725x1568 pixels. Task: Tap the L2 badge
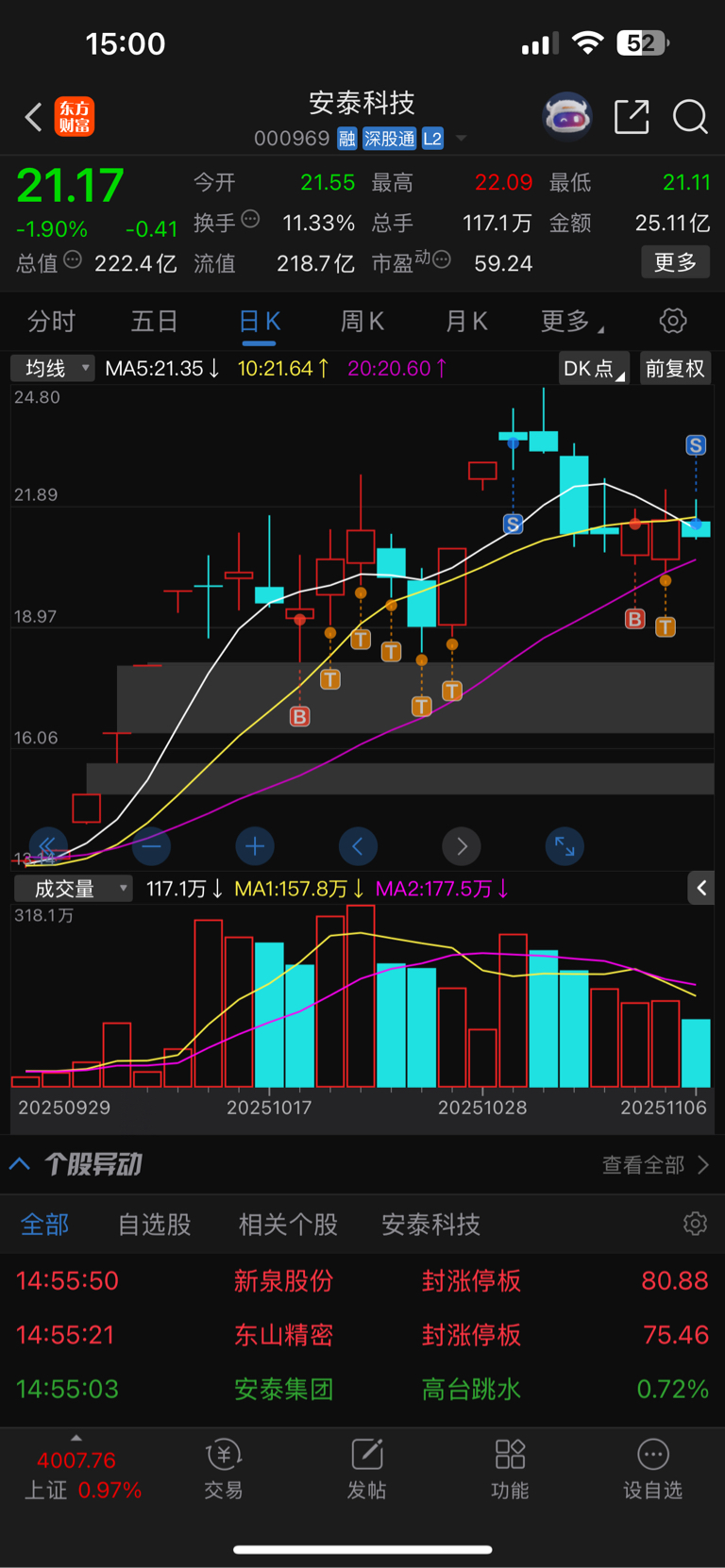(432, 139)
